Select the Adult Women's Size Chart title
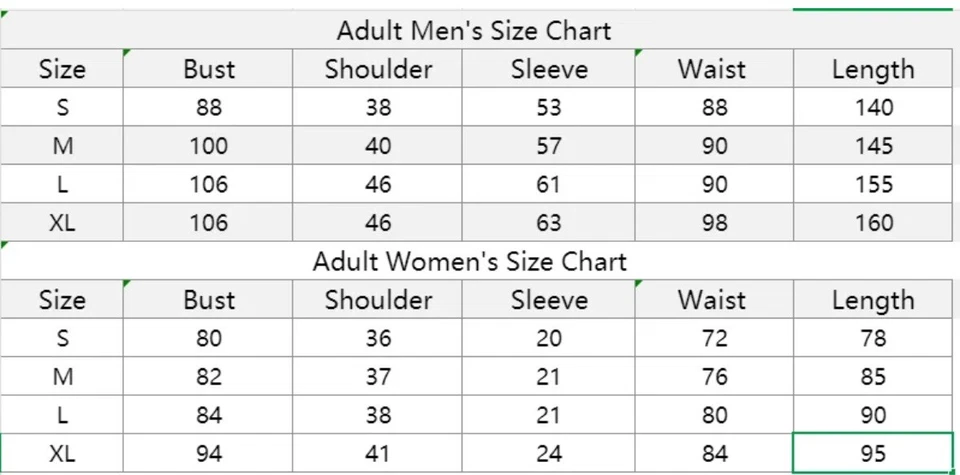This screenshot has width=960, height=475. (x=469, y=262)
